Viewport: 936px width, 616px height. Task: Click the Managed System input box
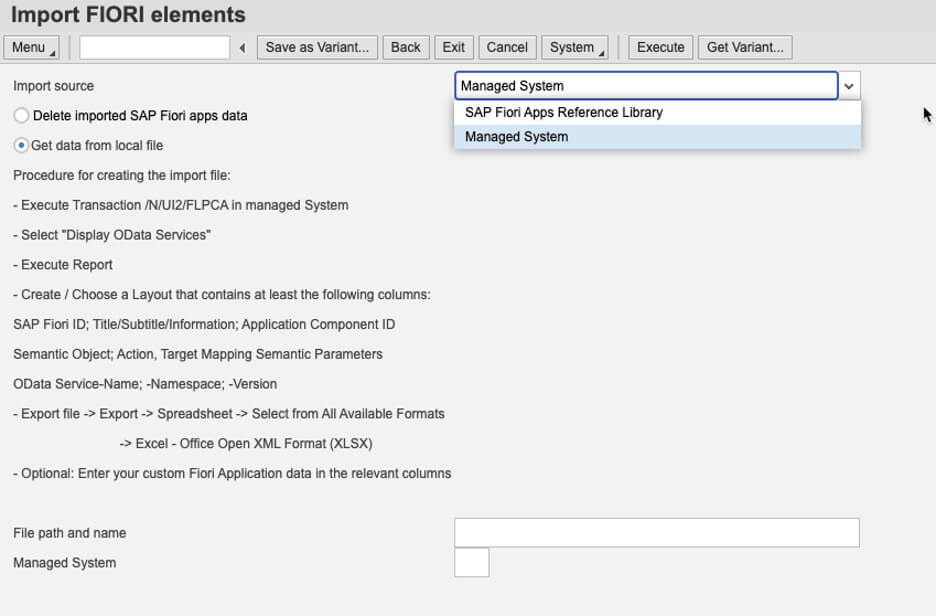coord(472,562)
